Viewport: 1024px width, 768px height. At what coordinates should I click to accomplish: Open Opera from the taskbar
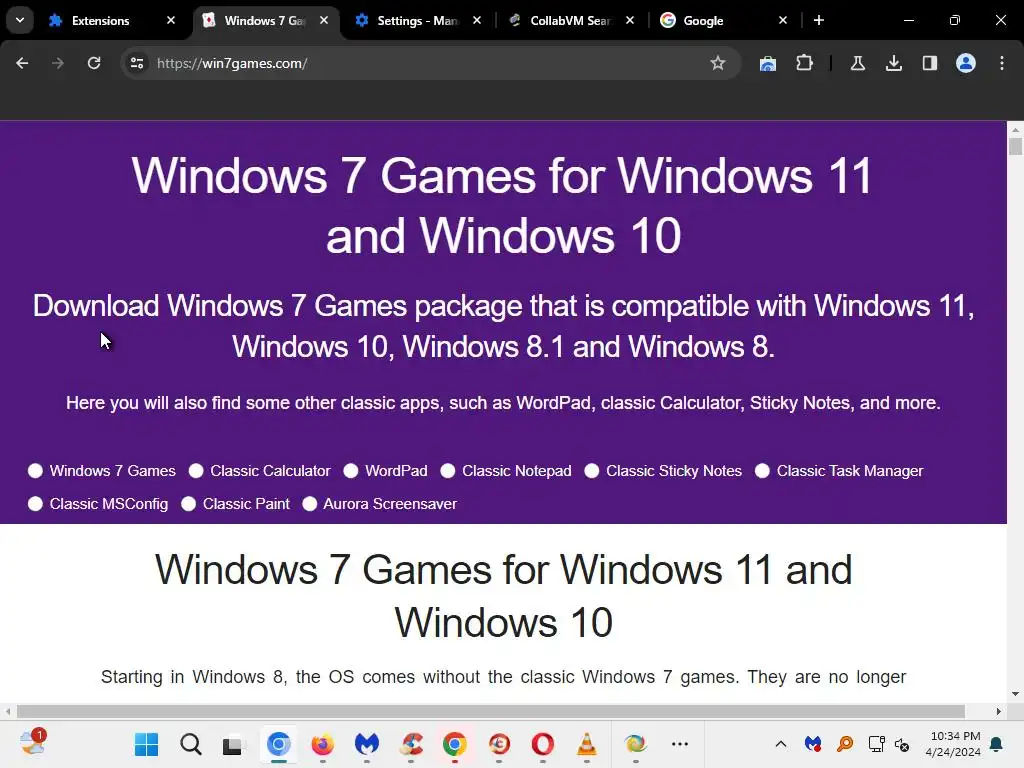[x=543, y=744]
